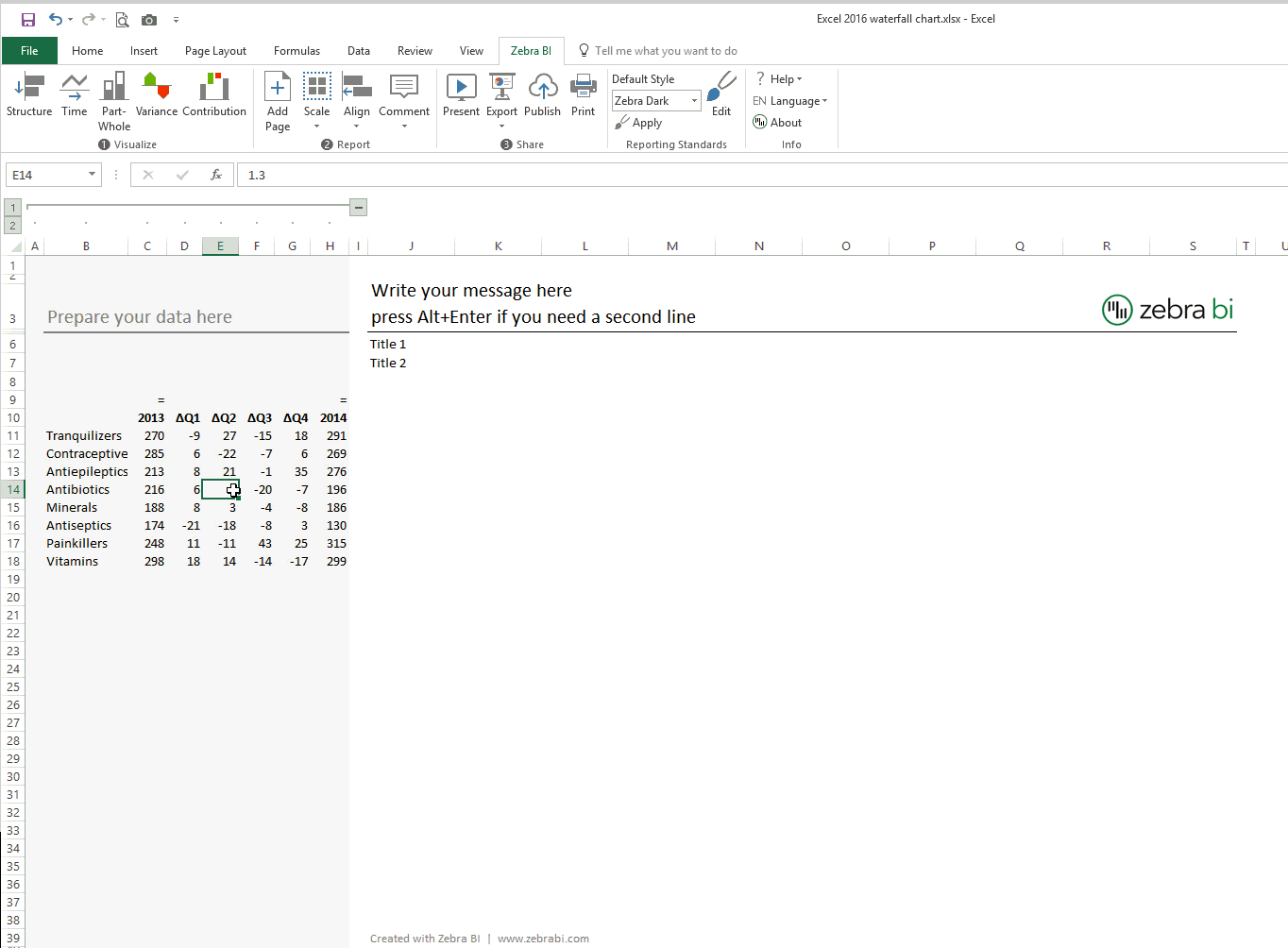The image size is (1288, 948).
Task: Collapse the column group with minus button
Action: pyautogui.click(x=359, y=207)
